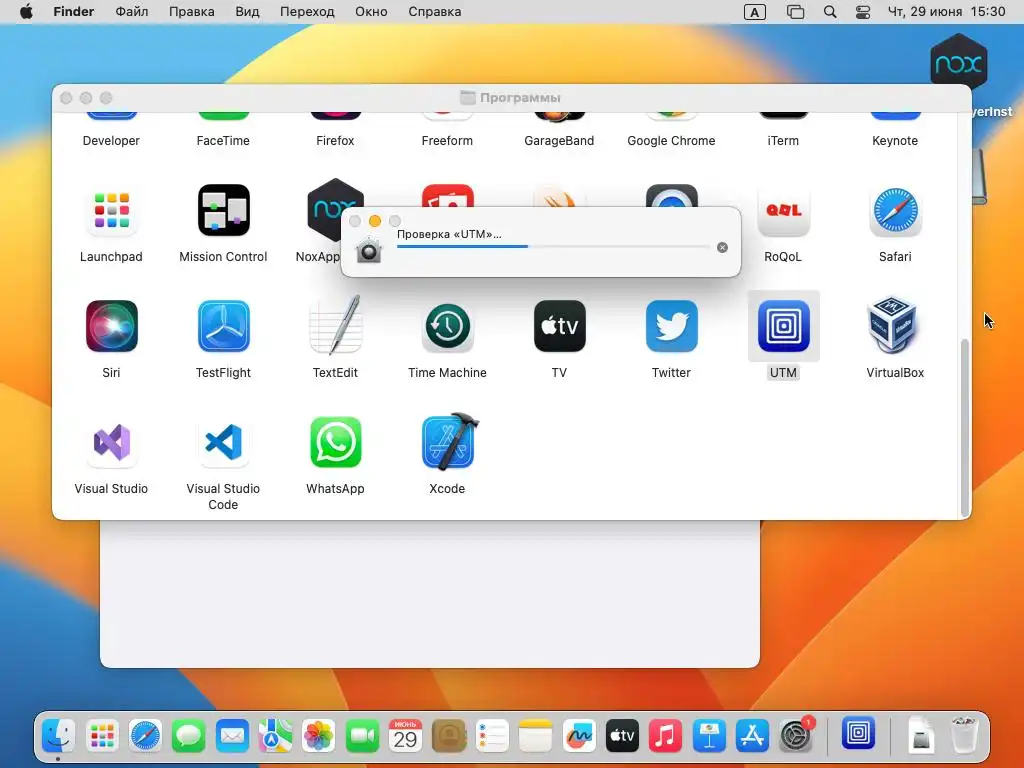Image resolution: width=1024 pixels, height=768 pixels.
Task: Open Mail from the Dock
Action: click(232, 736)
